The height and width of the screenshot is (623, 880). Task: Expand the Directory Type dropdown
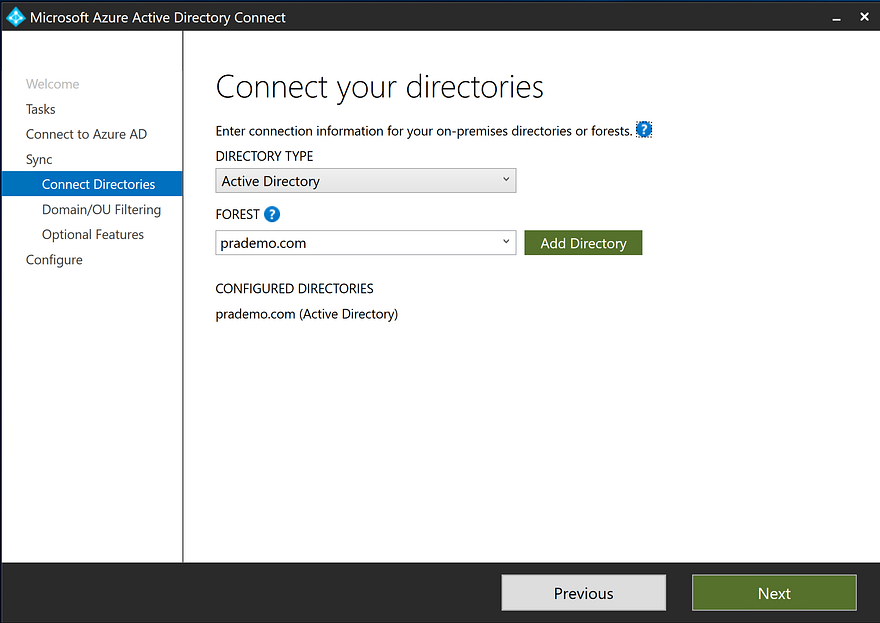(507, 181)
